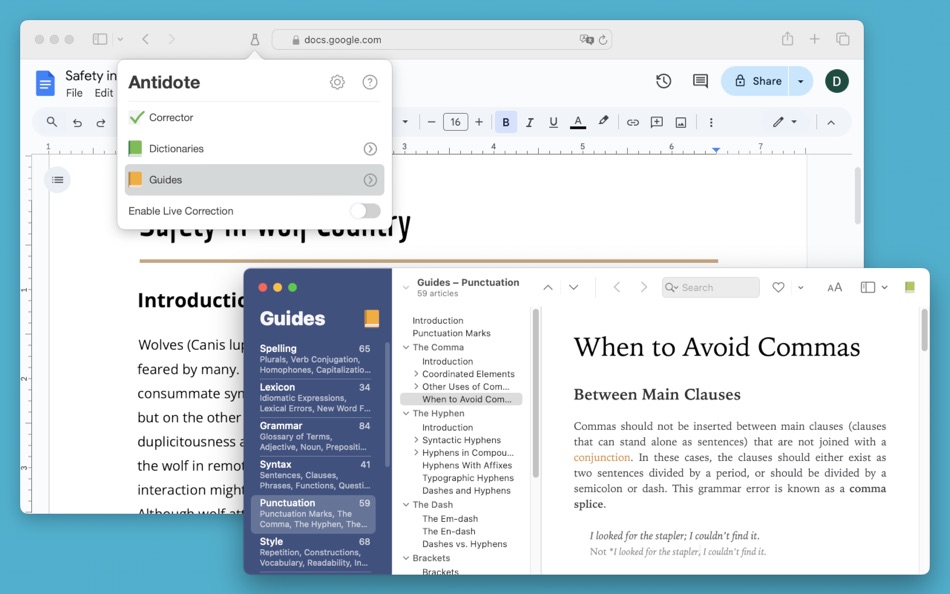The image size is (950, 594).
Task: Open the more options three-dot menu
Action: click(x=711, y=122)
